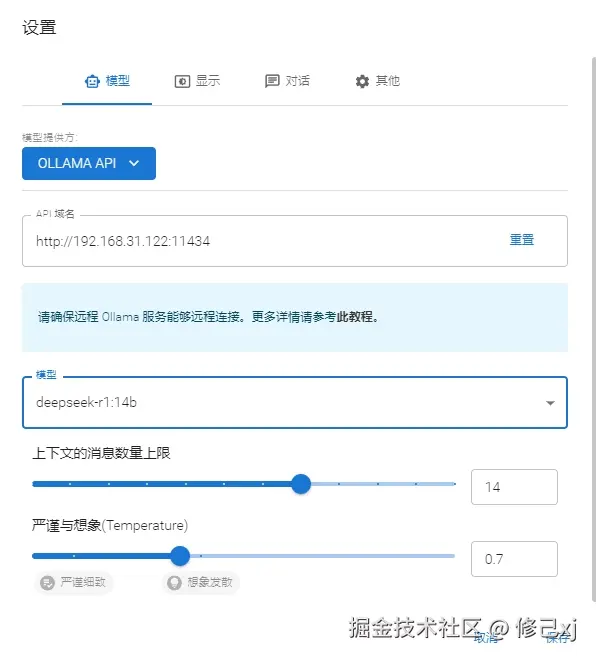Click the vertical scrollbar of the dialog
The width and height of the screenshot is (596, 660).
tap(593, 328)
